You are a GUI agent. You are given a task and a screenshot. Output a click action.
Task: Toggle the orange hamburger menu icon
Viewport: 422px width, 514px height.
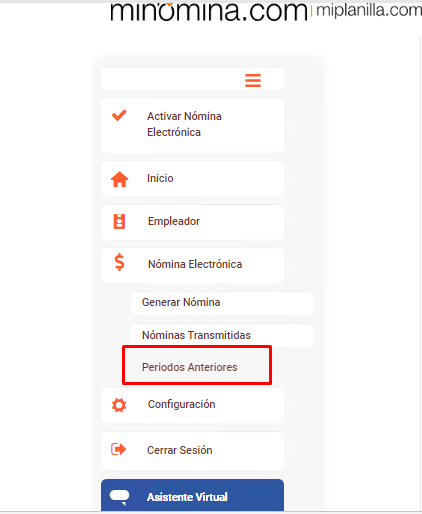click(x=253, y=80)
